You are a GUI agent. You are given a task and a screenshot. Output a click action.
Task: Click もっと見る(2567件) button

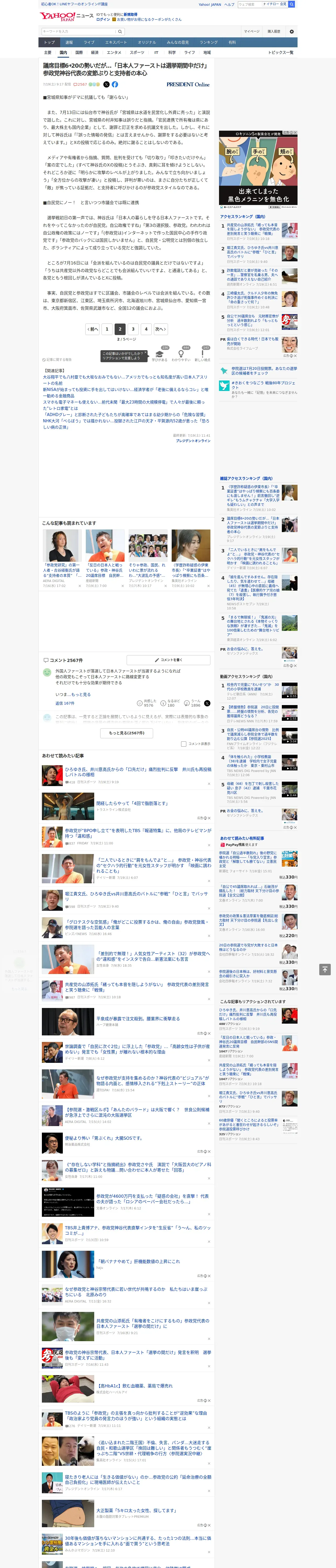pyautogui.click(x=127, y=733)
